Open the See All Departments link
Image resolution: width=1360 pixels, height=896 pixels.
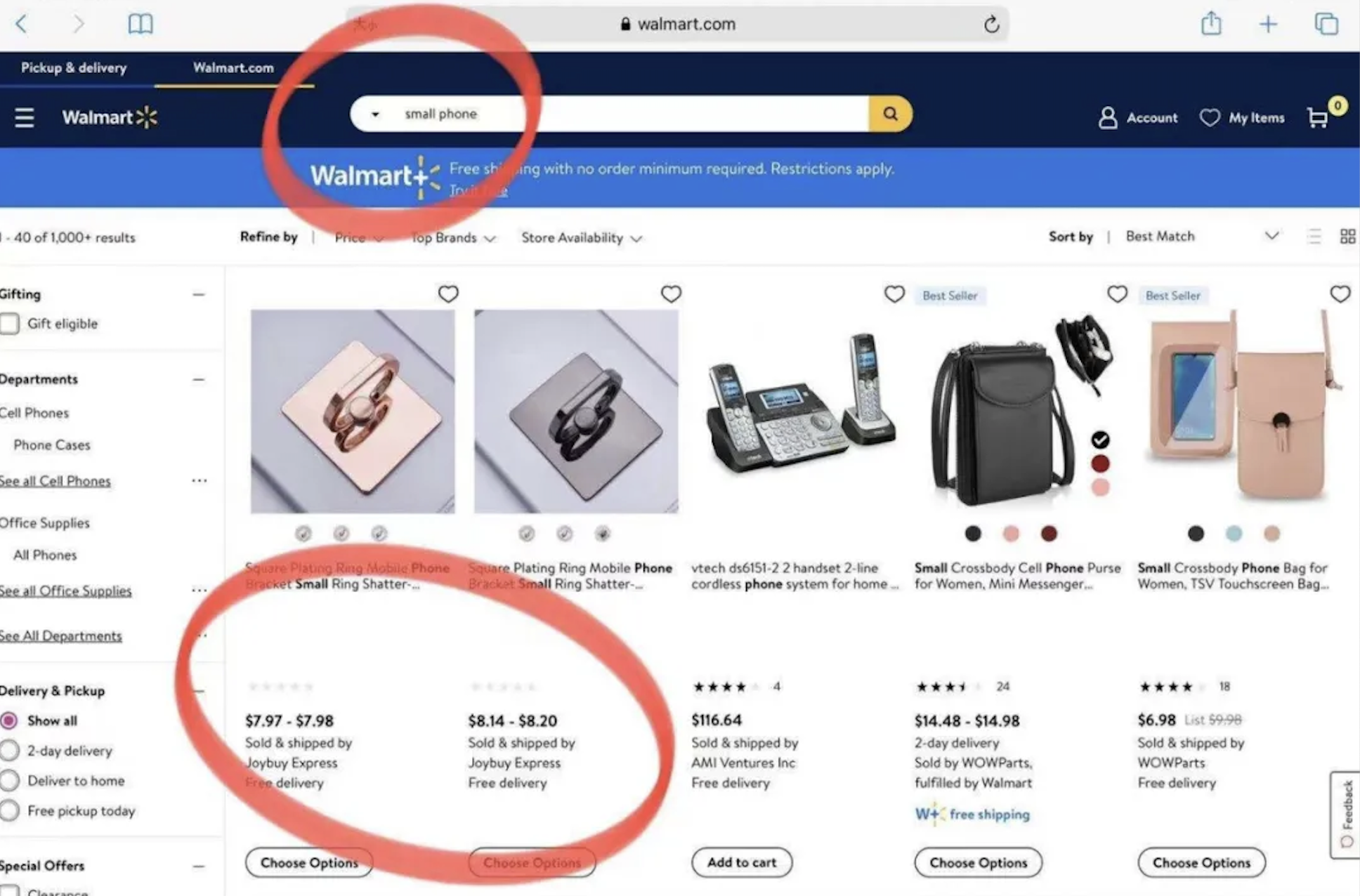[60, 636]
